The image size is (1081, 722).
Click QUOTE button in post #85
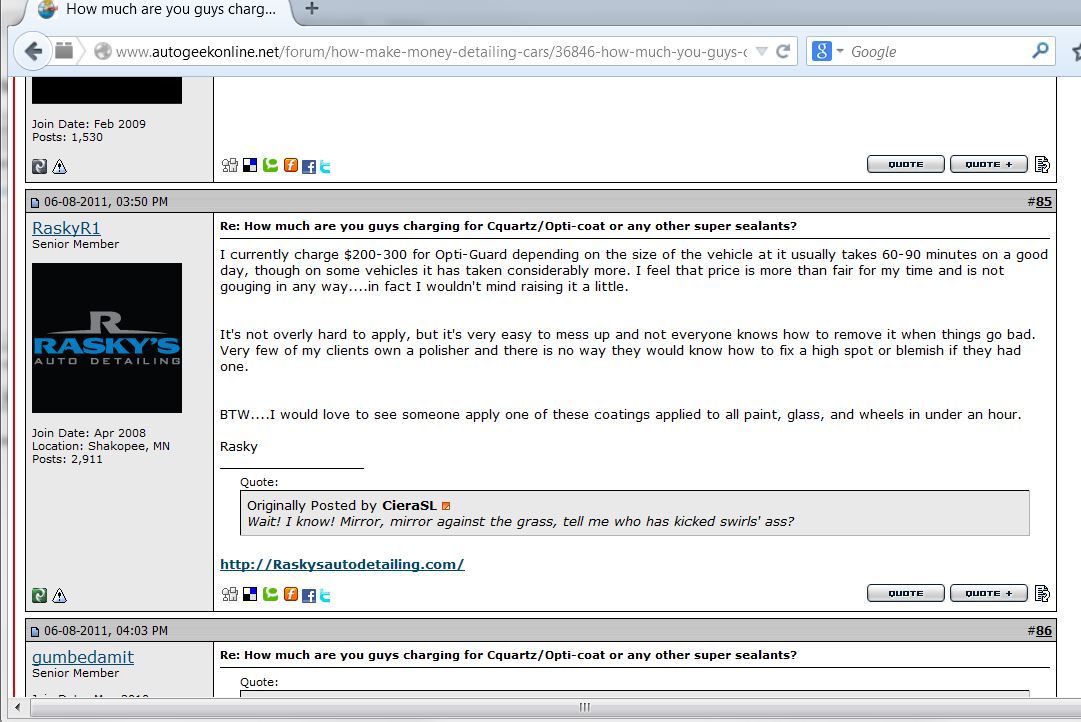pyautogui.click(x=905, y=593)
